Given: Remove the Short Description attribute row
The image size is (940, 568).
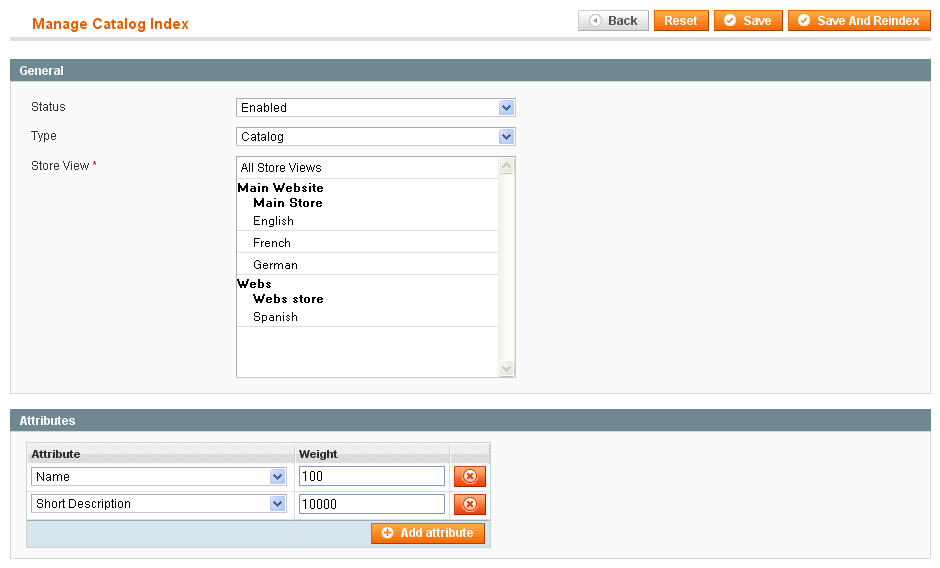Looking at the screenshot, I should click(469, 504).
